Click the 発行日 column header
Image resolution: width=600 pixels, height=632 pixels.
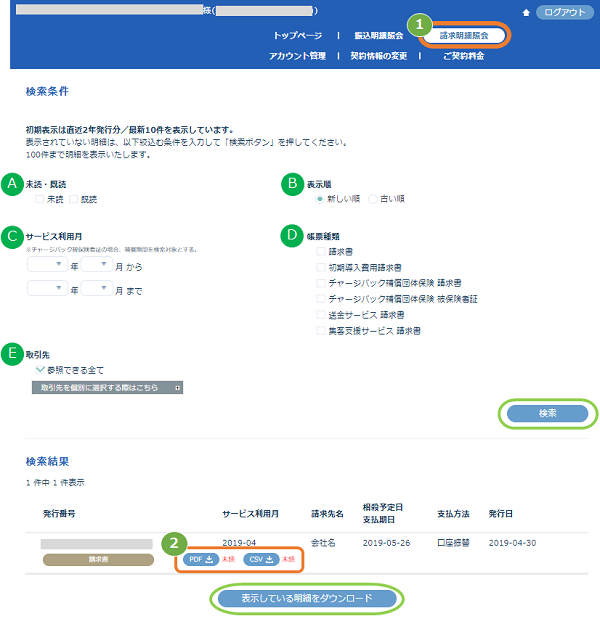point(500,514)
